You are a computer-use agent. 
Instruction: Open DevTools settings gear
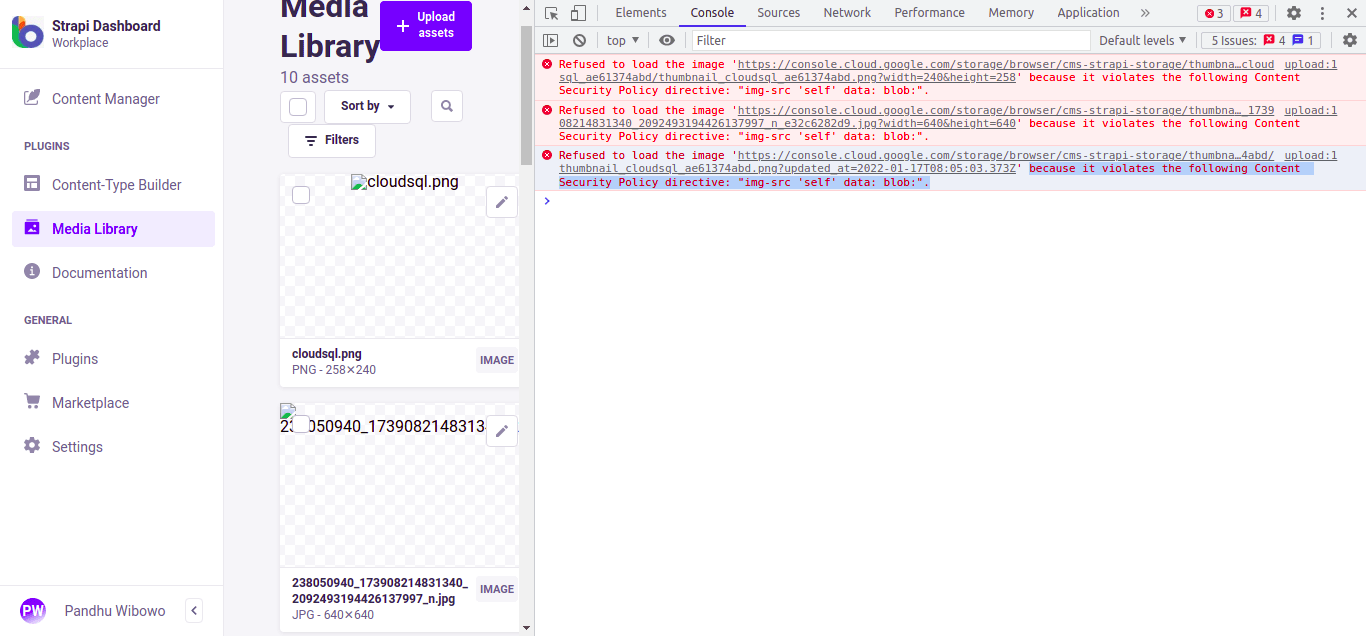(x=1294, y=13)
